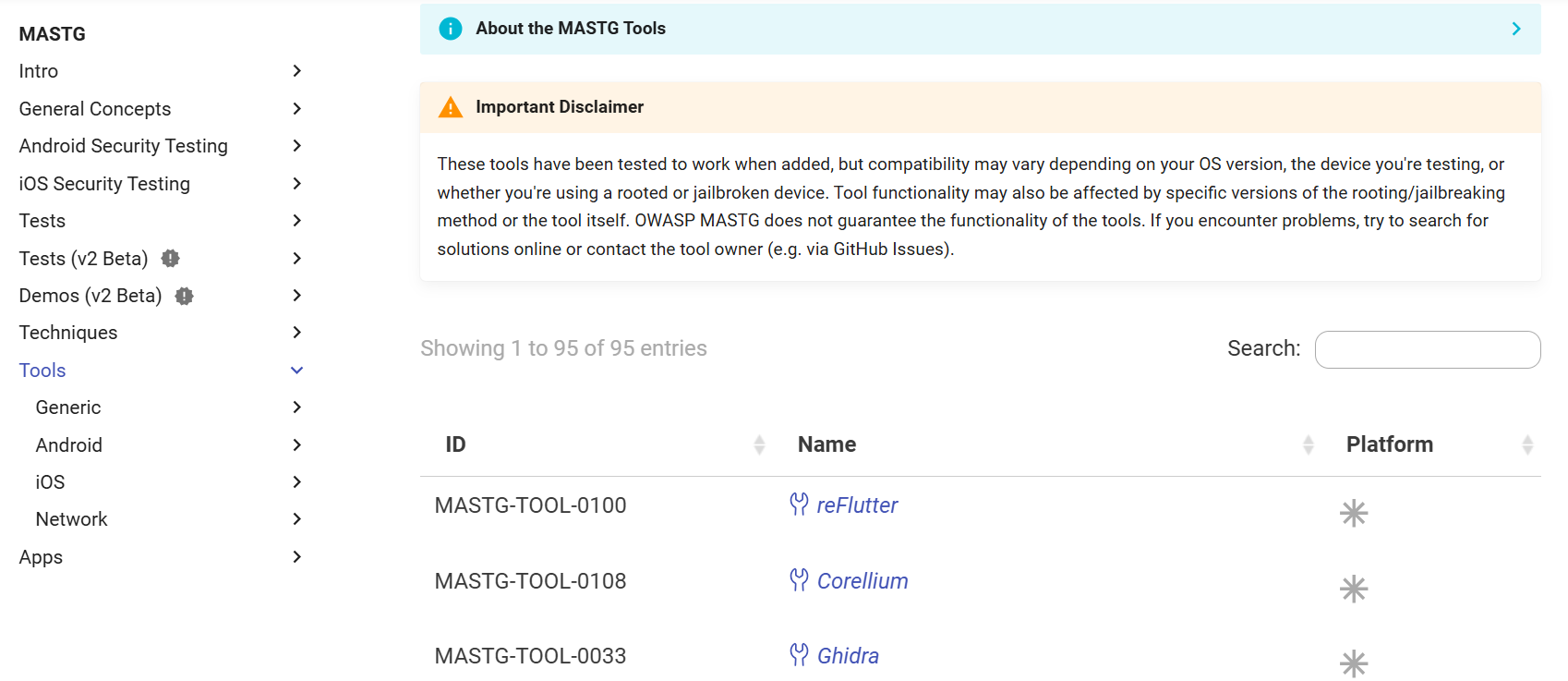
Task: Toggle sorting on the Name column
Action: [1309, 444]
